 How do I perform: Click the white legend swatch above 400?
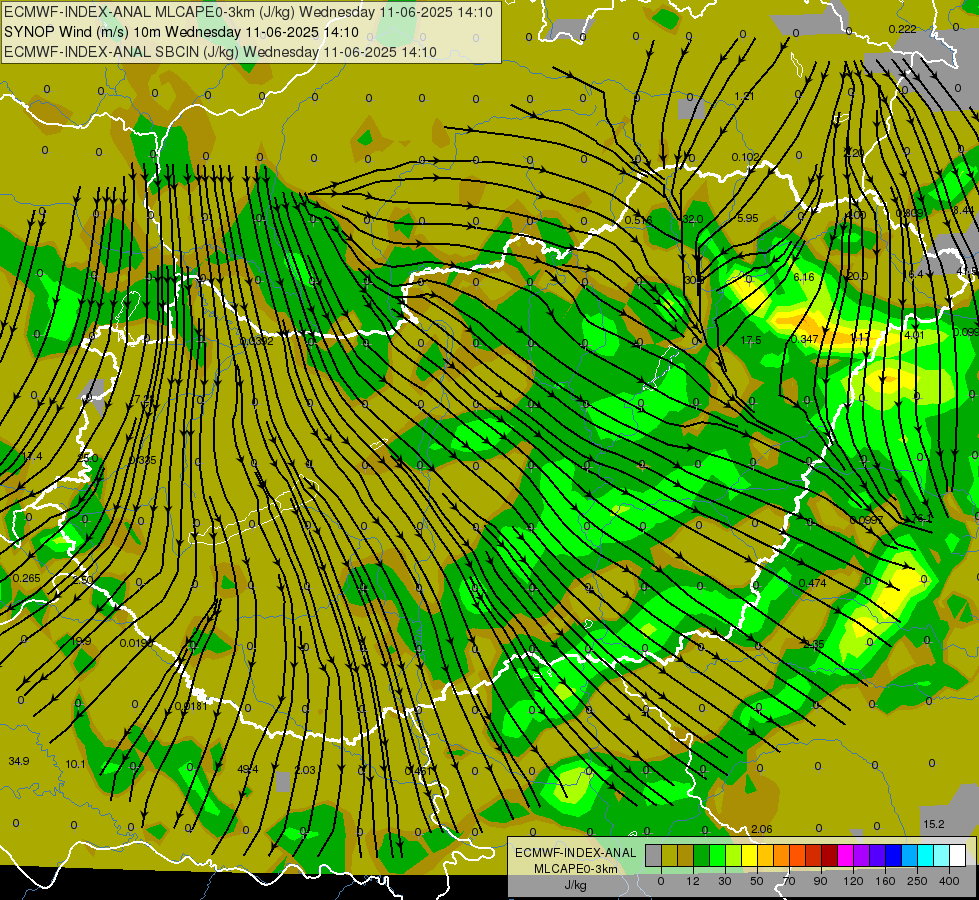click(958, 855)
